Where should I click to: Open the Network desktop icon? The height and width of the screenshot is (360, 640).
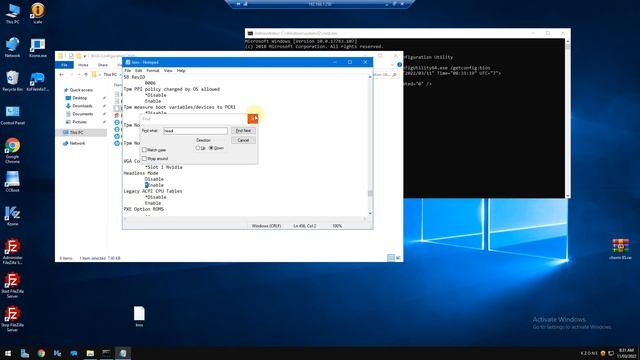(12, 47)
